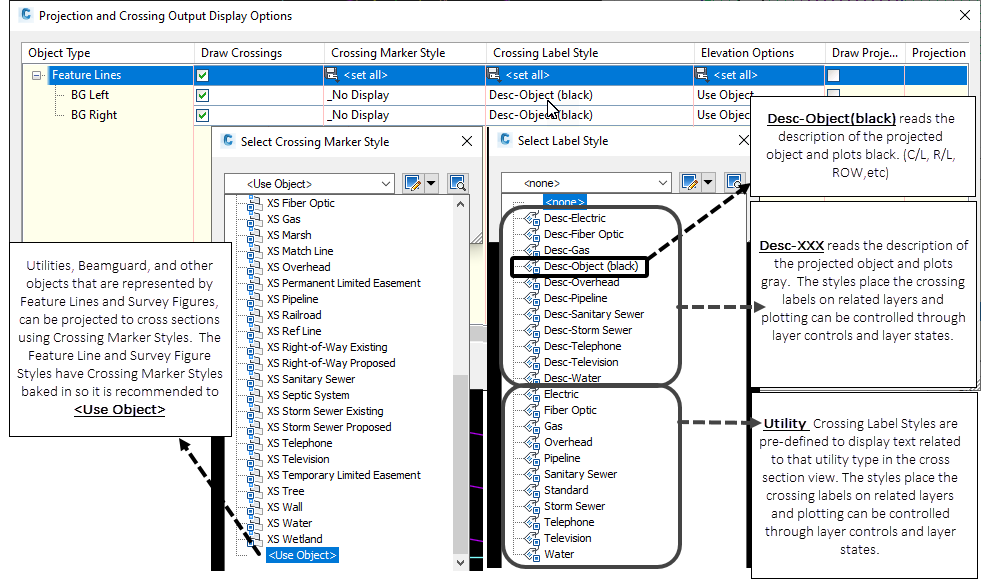Screen dimensions: 982x580
Task: Select XS Right-of-Way Proposed marker style
Action: coord(331,362)
